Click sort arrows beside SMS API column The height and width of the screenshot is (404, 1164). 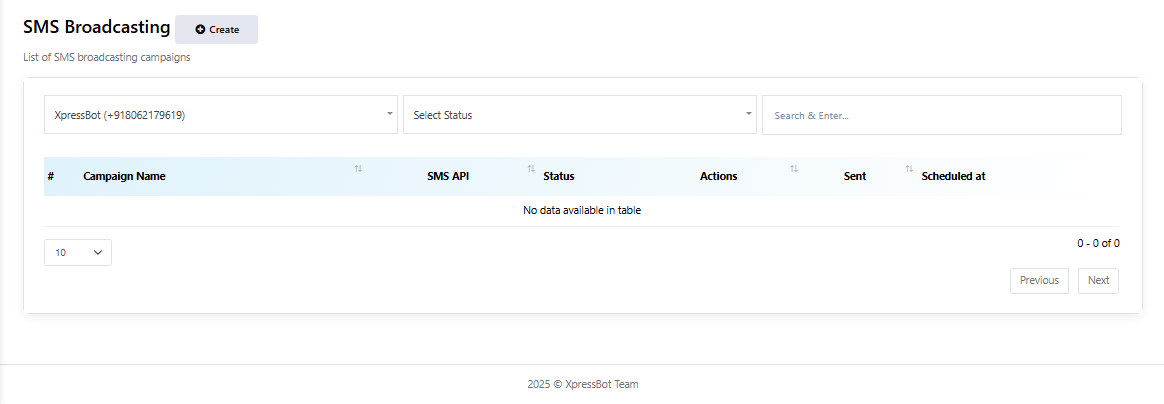pos(531,168)
